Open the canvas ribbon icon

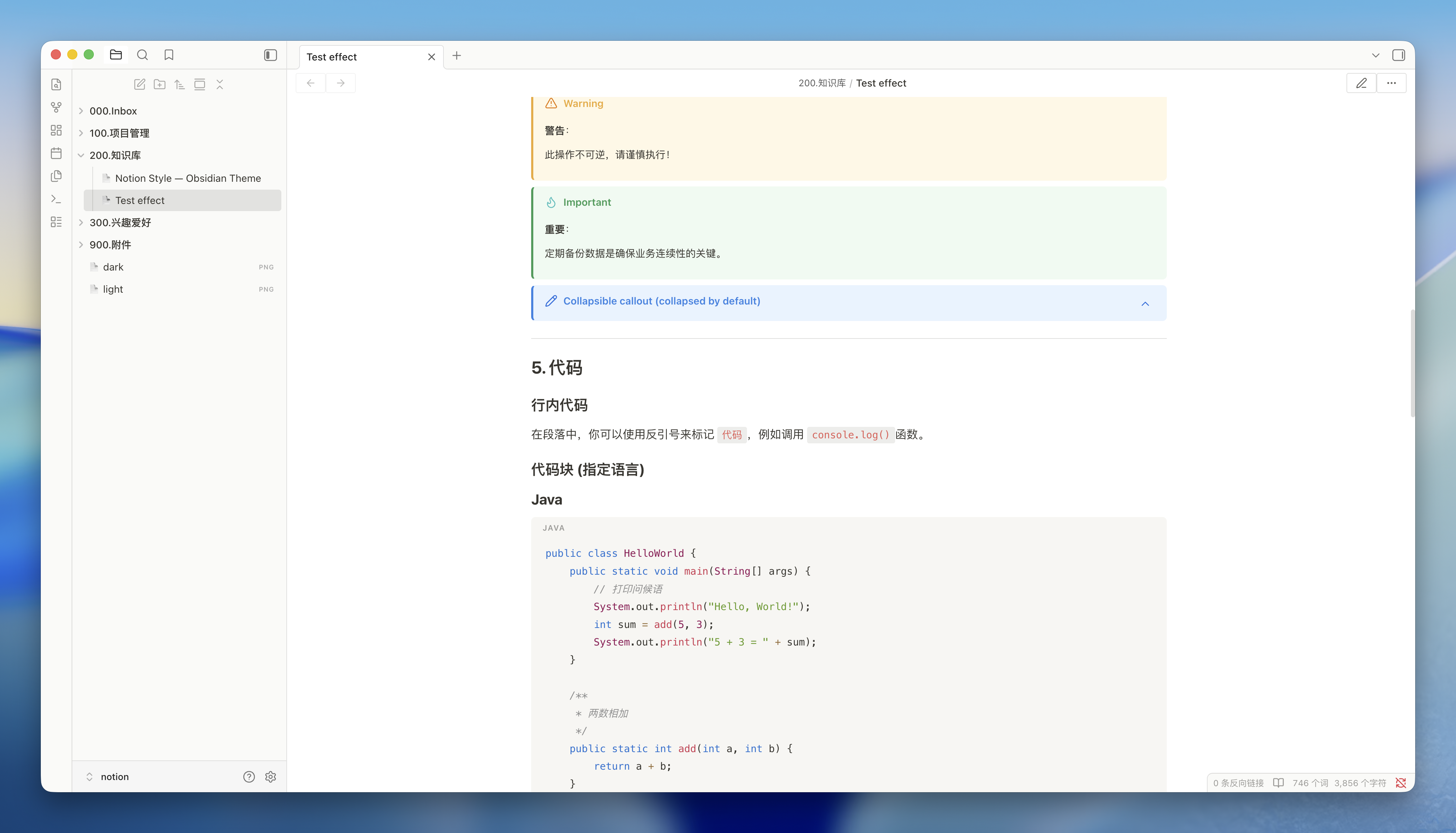(x=56, y=131)
